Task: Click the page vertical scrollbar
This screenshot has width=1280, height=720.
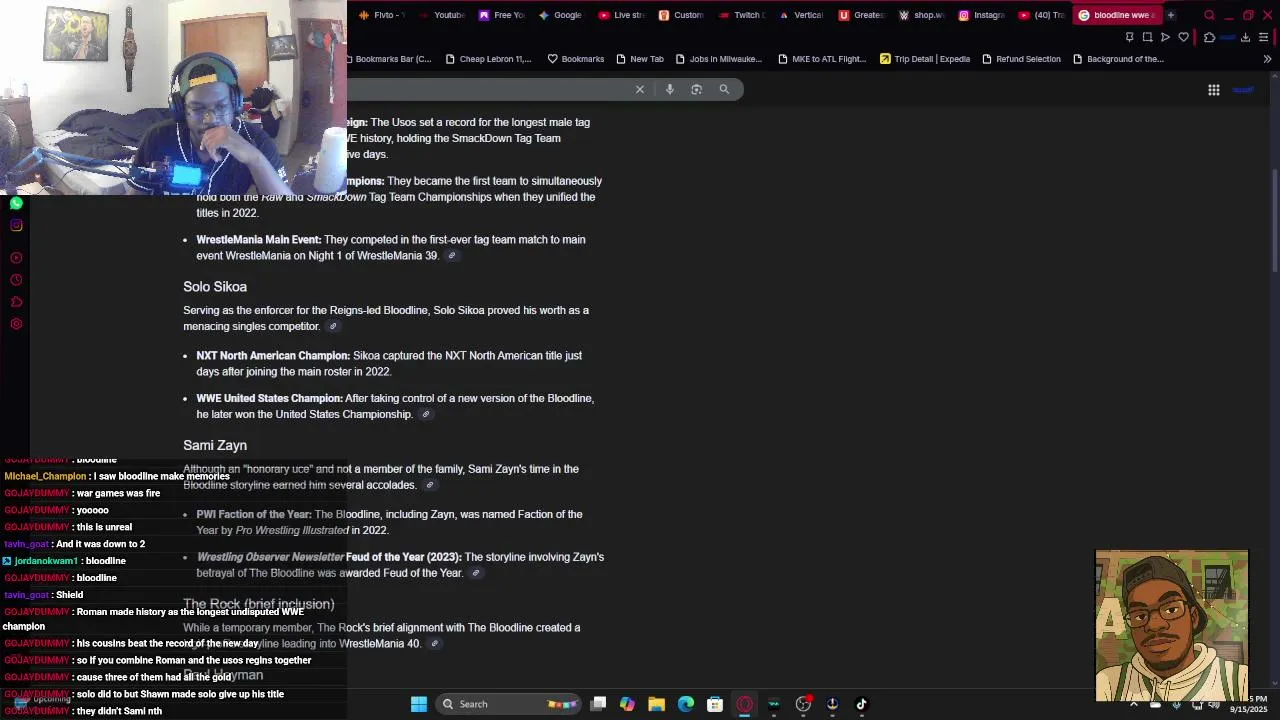Action: pos(1274,220)
